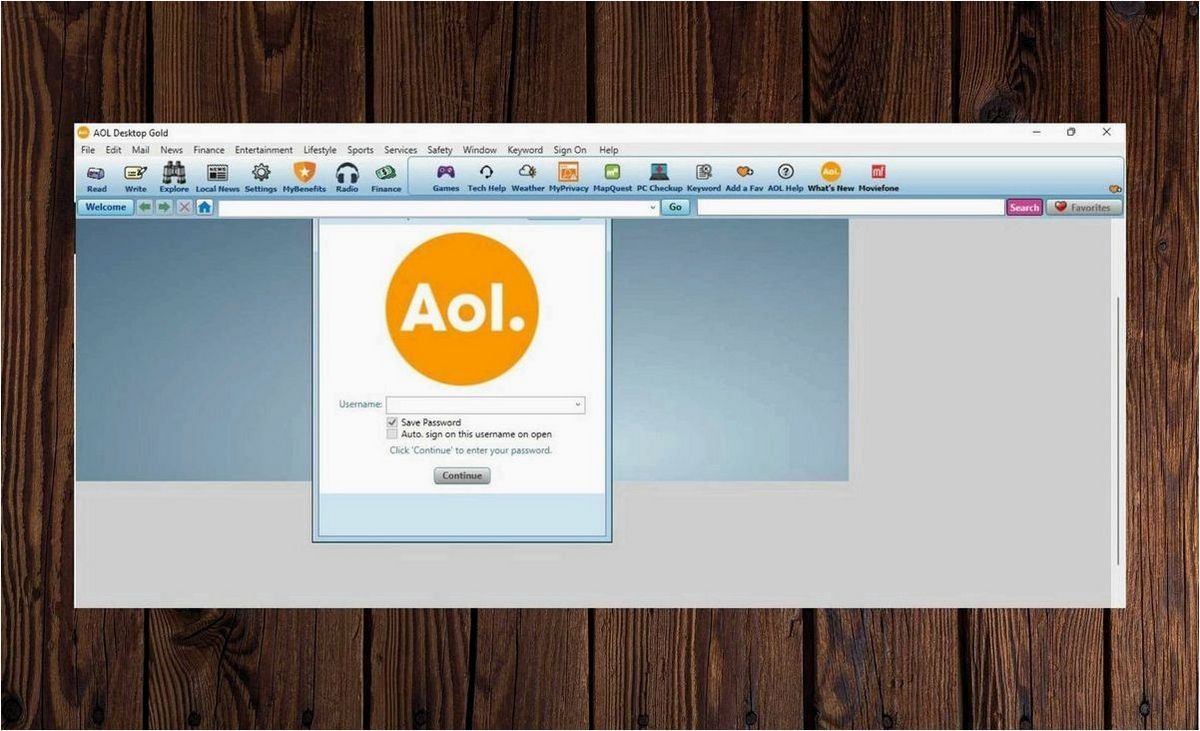Viewport: 1200px width, 731px height.
Task: Open the Mail menu
Action: (140, 150)
